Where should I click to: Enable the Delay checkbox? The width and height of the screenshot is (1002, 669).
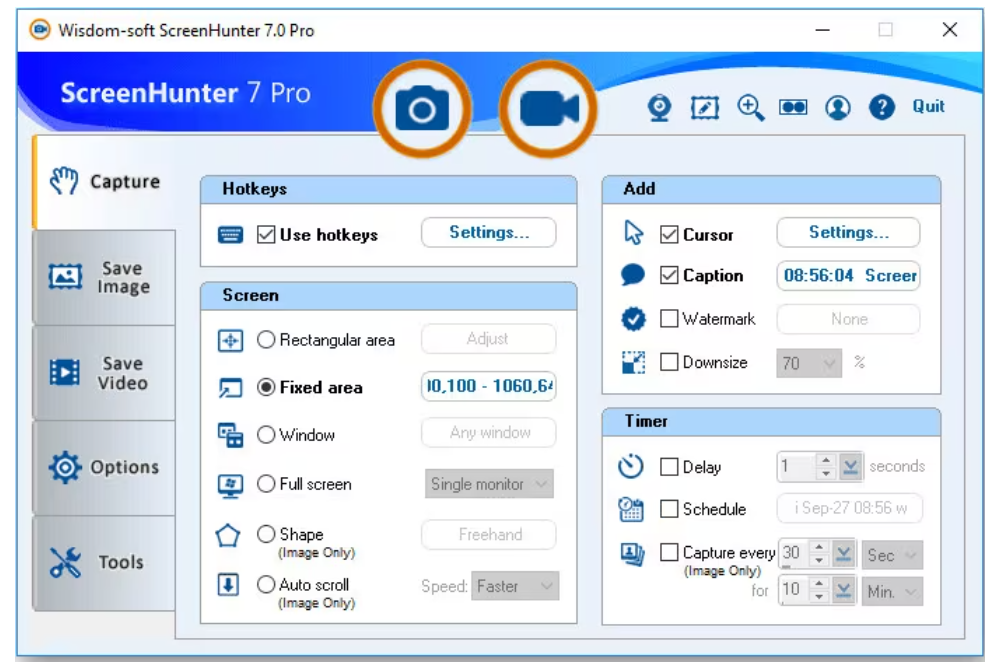coord(669,466)
